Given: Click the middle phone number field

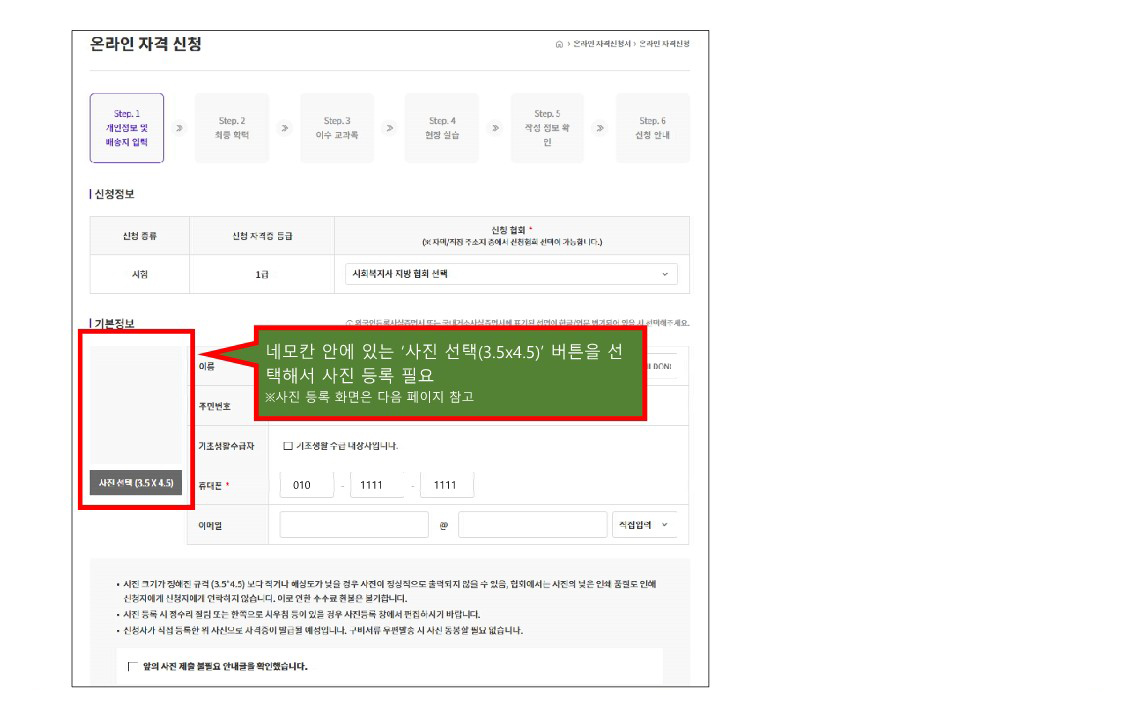Looking at the screenshot, I should [x=377, y=485].
